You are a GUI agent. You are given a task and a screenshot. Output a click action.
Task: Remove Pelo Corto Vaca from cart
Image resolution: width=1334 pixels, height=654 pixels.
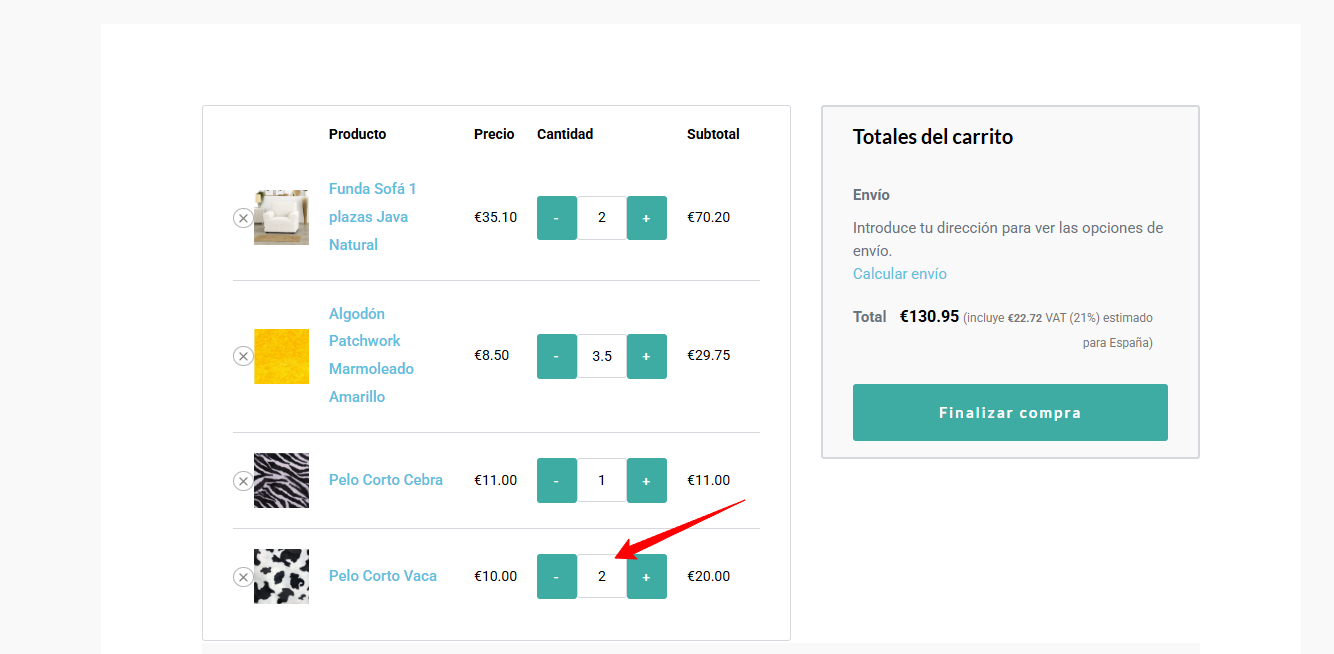click(x=243, y=577)
